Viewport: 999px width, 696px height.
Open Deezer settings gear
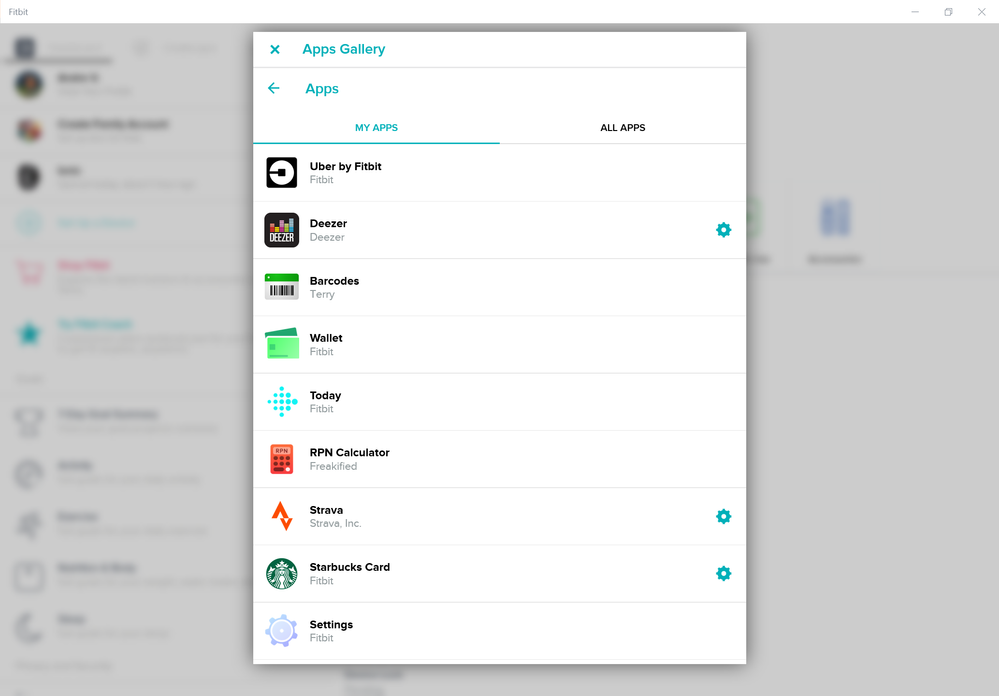click(723, 230)
